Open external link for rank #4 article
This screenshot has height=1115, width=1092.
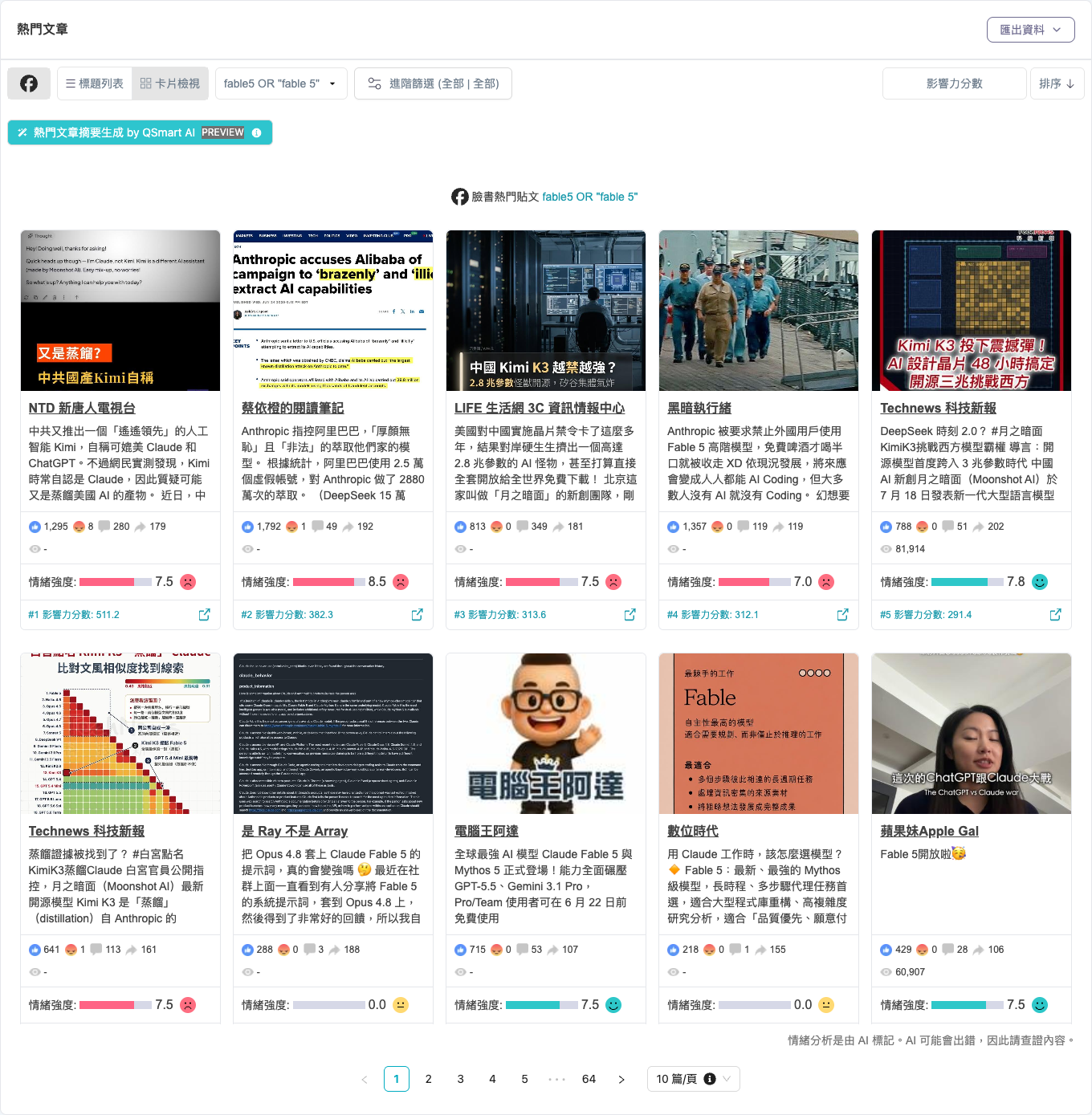[843, 614]
